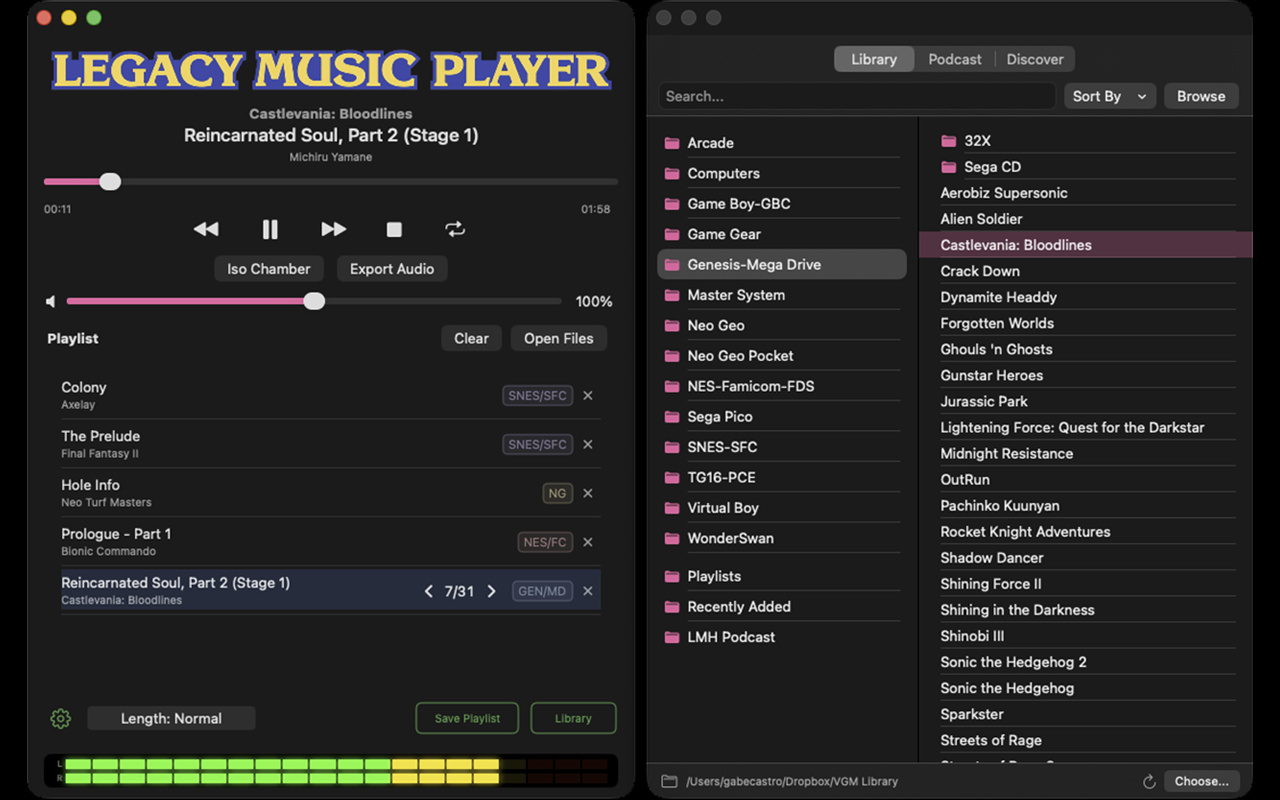Viewport: 1280px width, 800px height.
Task: Open the Sega CD subfolder
Action: pos(1087,167)
